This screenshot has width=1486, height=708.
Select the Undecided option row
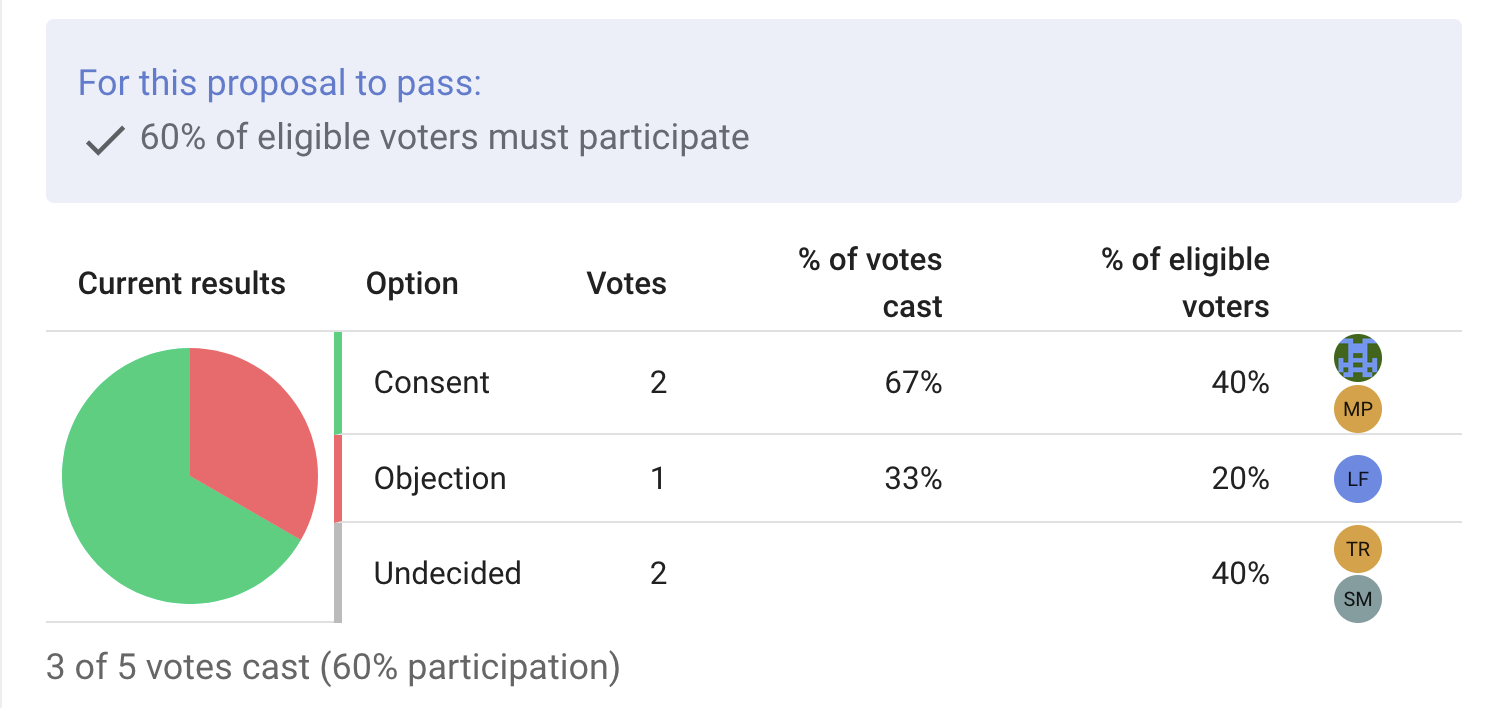[x=447, y=573]
